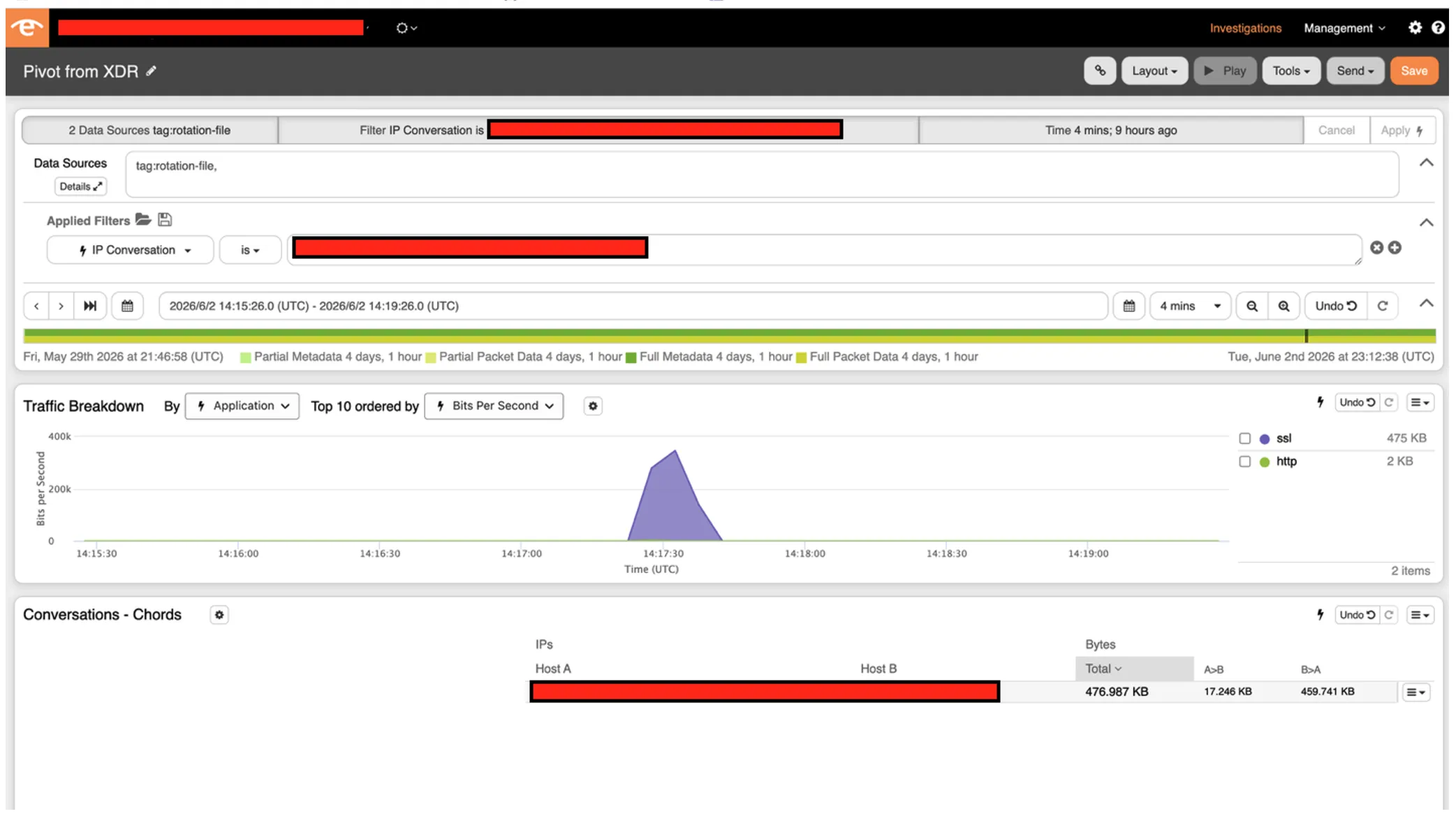The width and height of the screenshot is (1456, 823).
Task: Check the ssl application checkbox
Action: point(1244,438)
